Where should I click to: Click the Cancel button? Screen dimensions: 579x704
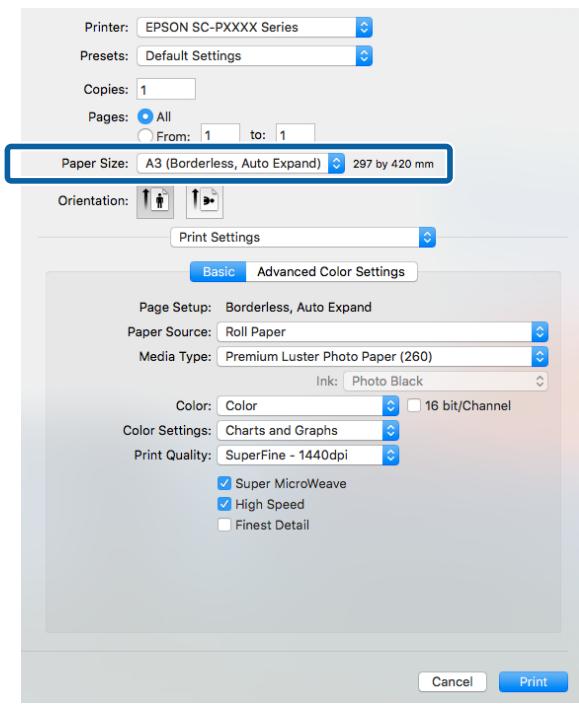coord(452,682)
